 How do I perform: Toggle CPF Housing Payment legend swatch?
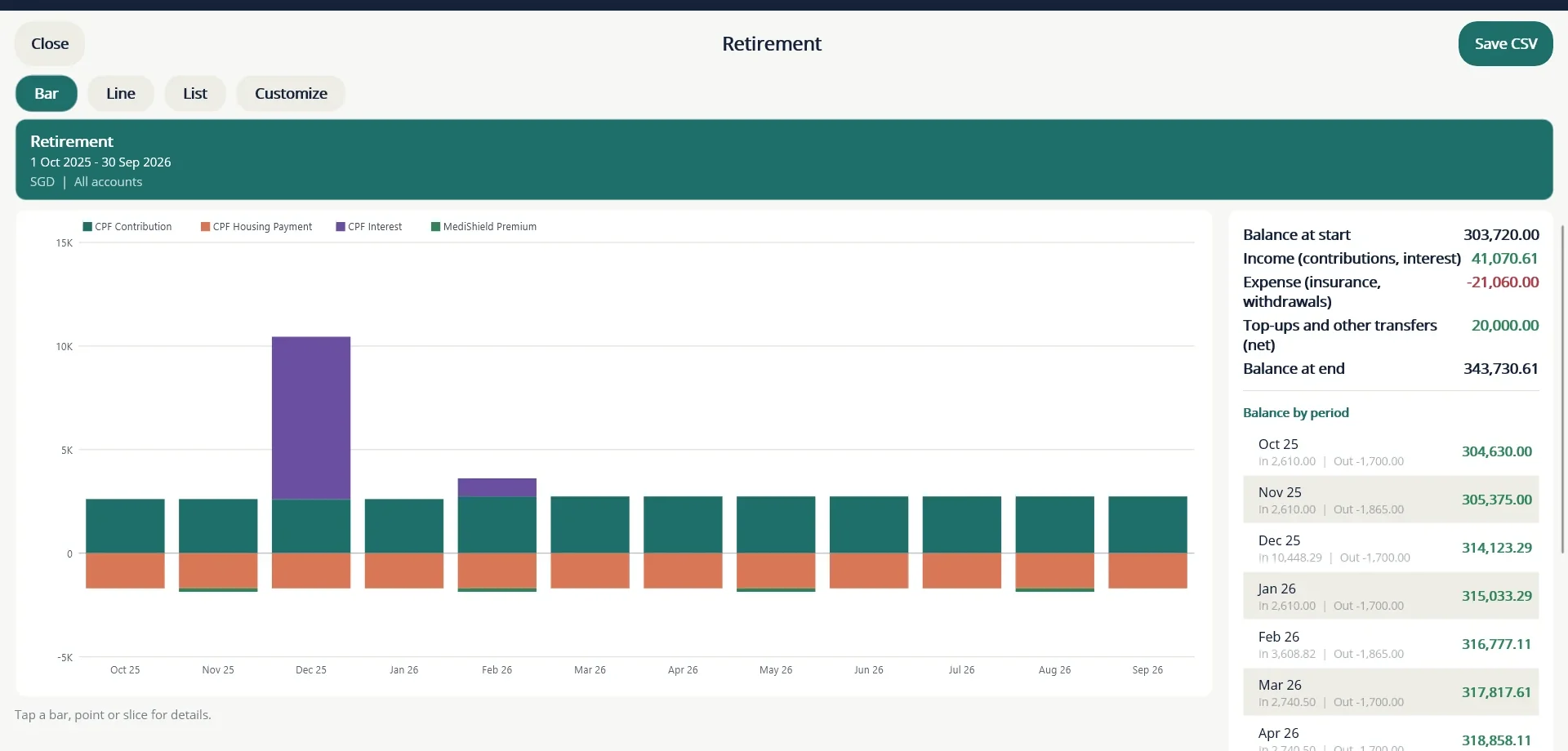[x=206, y=227]
